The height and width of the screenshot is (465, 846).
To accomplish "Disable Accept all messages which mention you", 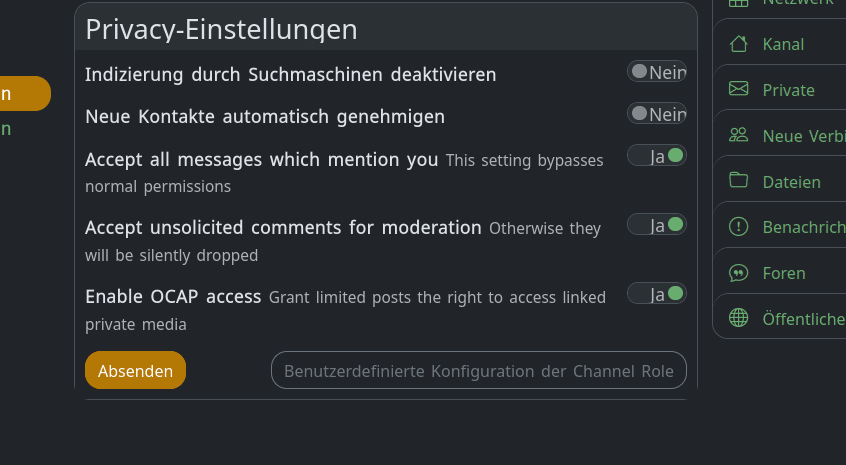I will pyautogui.click(x=656, y=156).
